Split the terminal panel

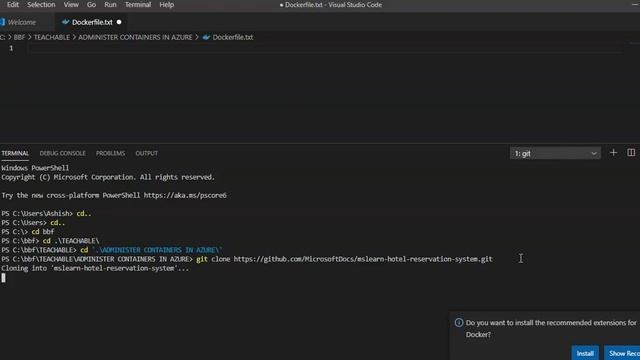[631, 153]
